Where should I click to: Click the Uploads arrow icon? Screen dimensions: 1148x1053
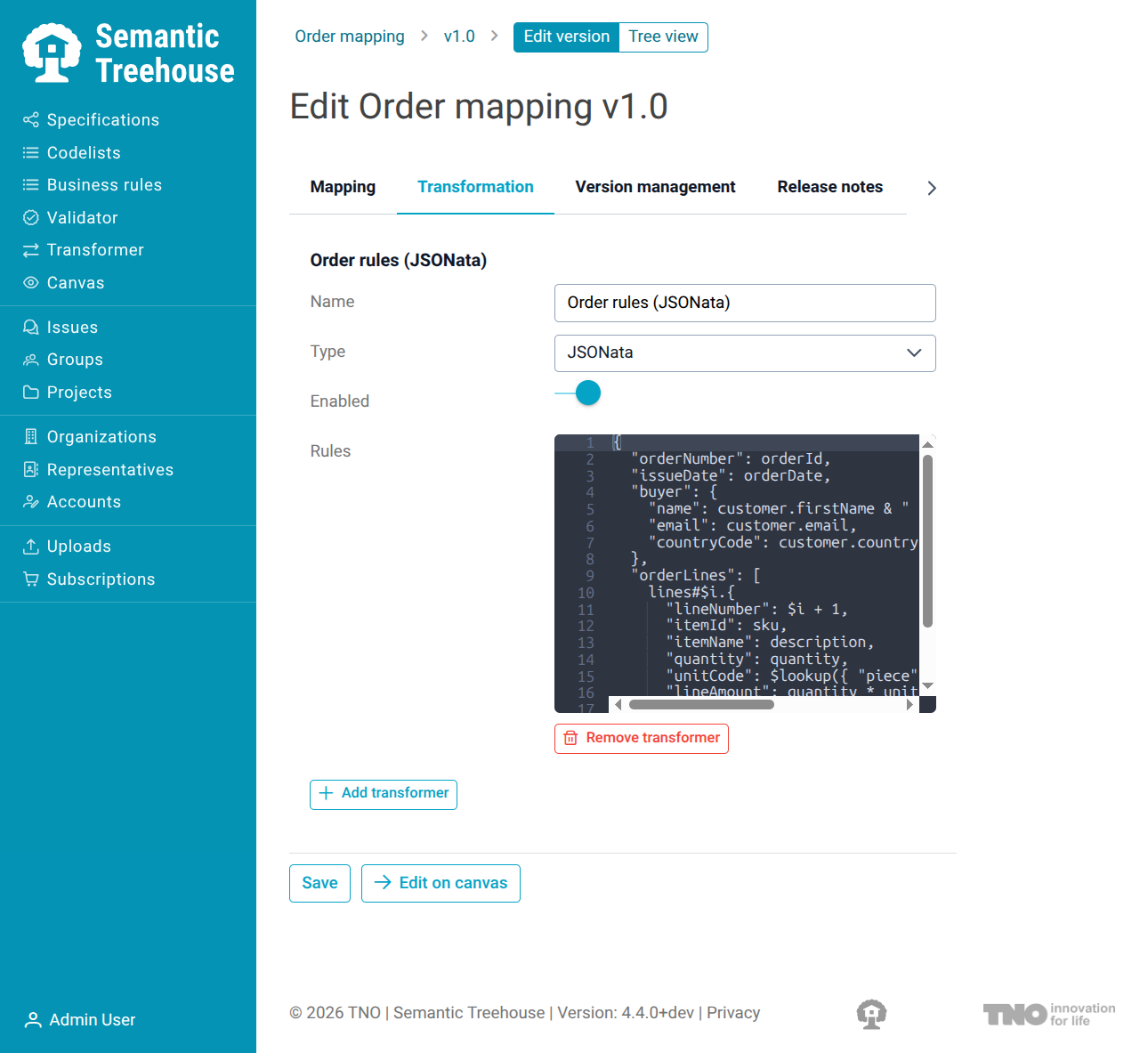click(31, 546)
